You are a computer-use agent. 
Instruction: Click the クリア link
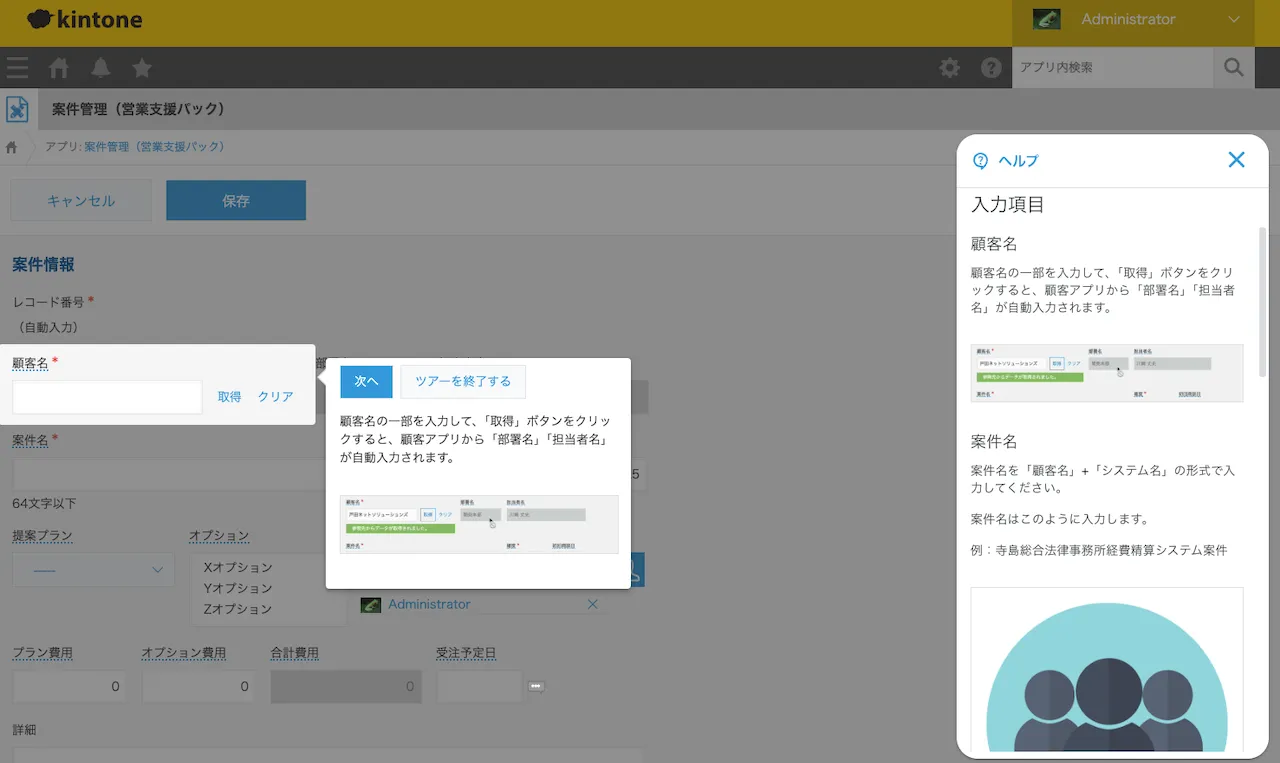276,397
